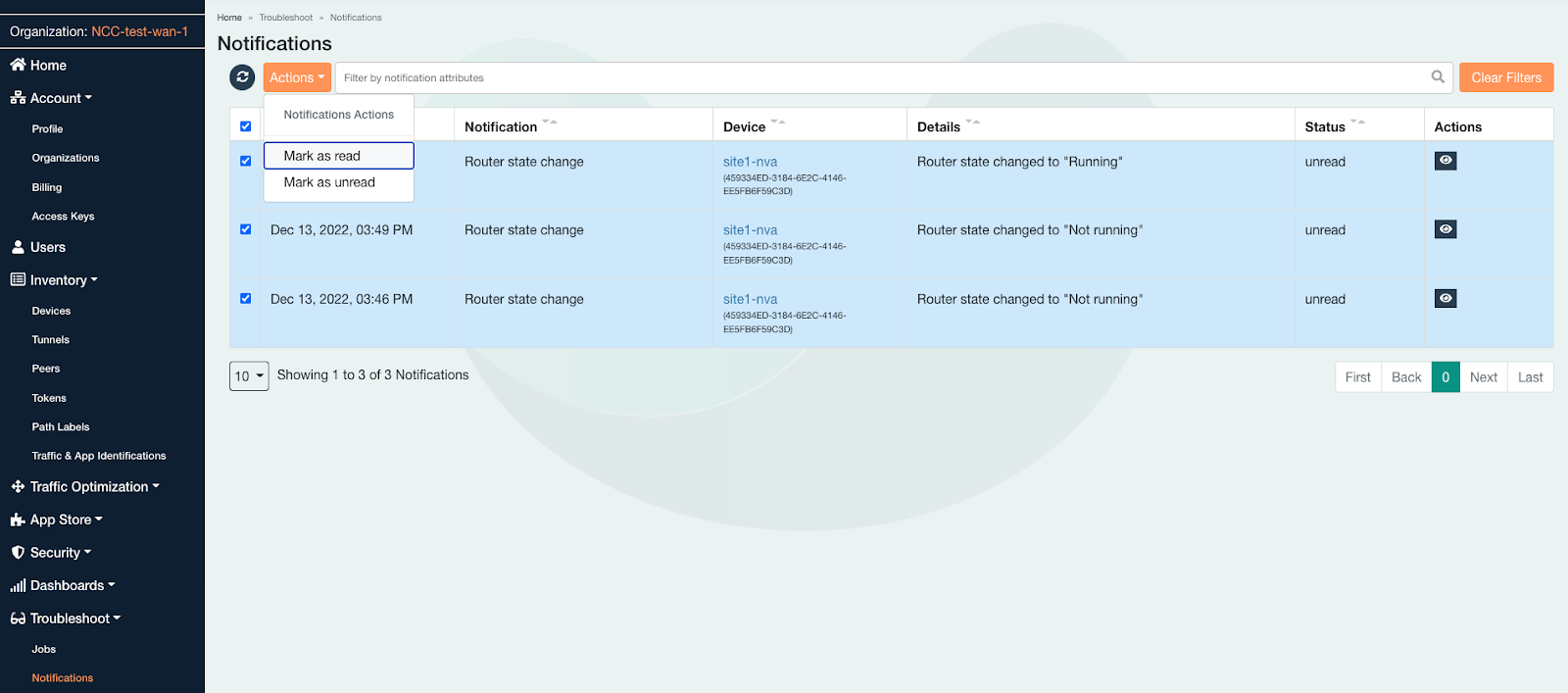
Task: Expand the Traffic Optimization sidebar menu
Action: [x=88, y=486]
